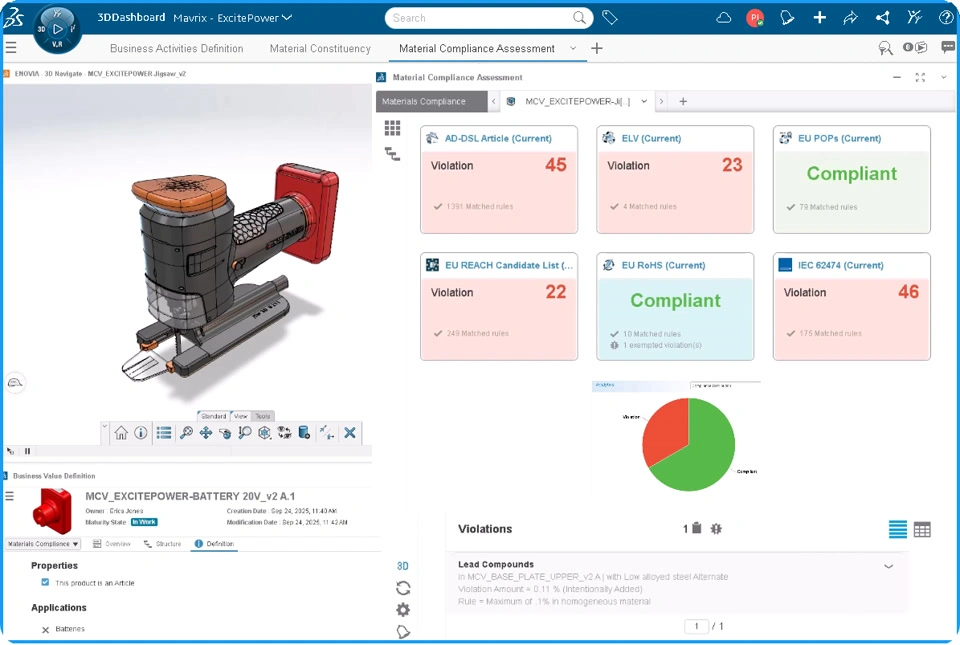
Task: Click the refresh icon beside Violations
Action: [x=403, y=588]
